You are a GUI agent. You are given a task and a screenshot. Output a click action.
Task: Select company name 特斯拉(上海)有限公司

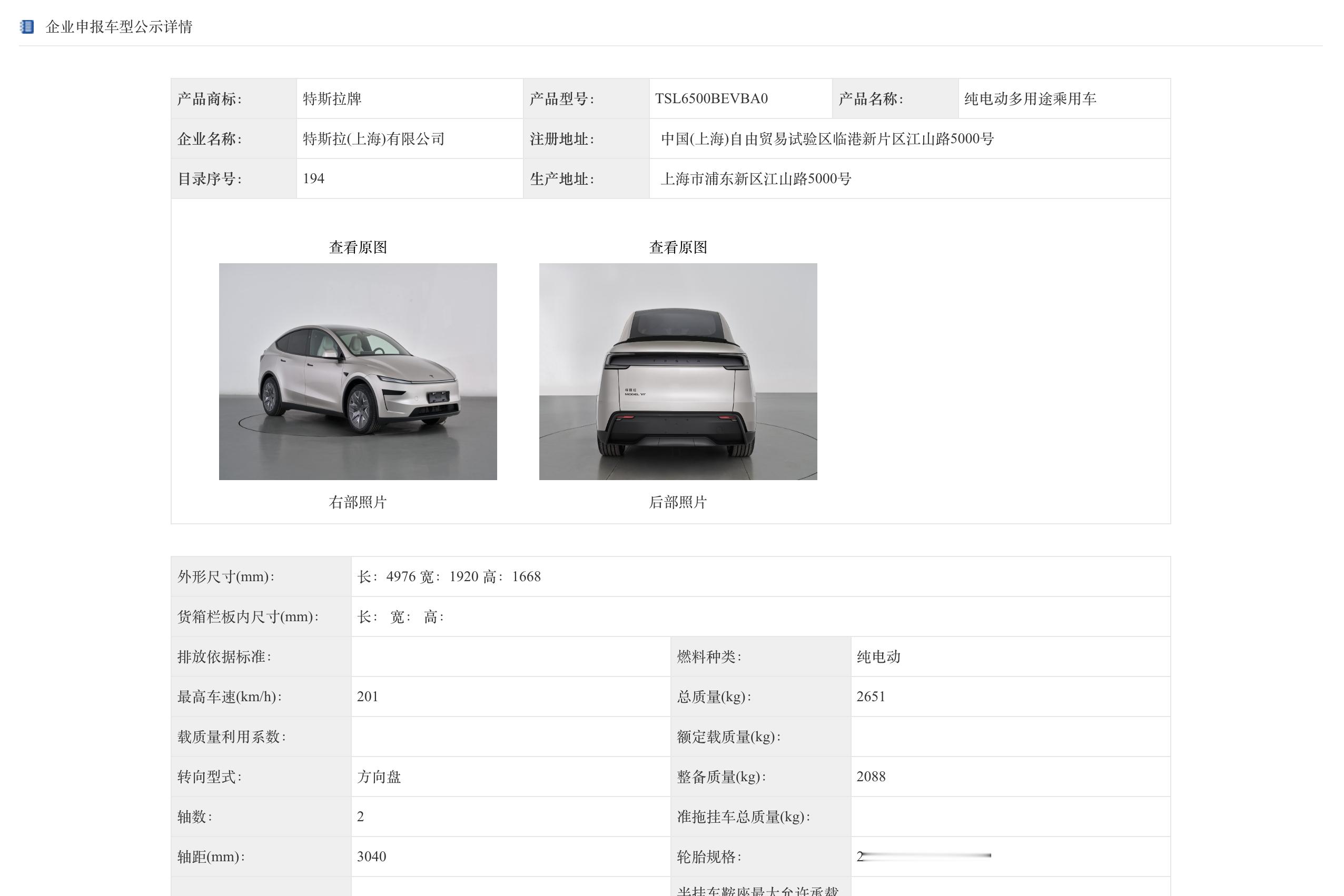[x=374, y=139]
